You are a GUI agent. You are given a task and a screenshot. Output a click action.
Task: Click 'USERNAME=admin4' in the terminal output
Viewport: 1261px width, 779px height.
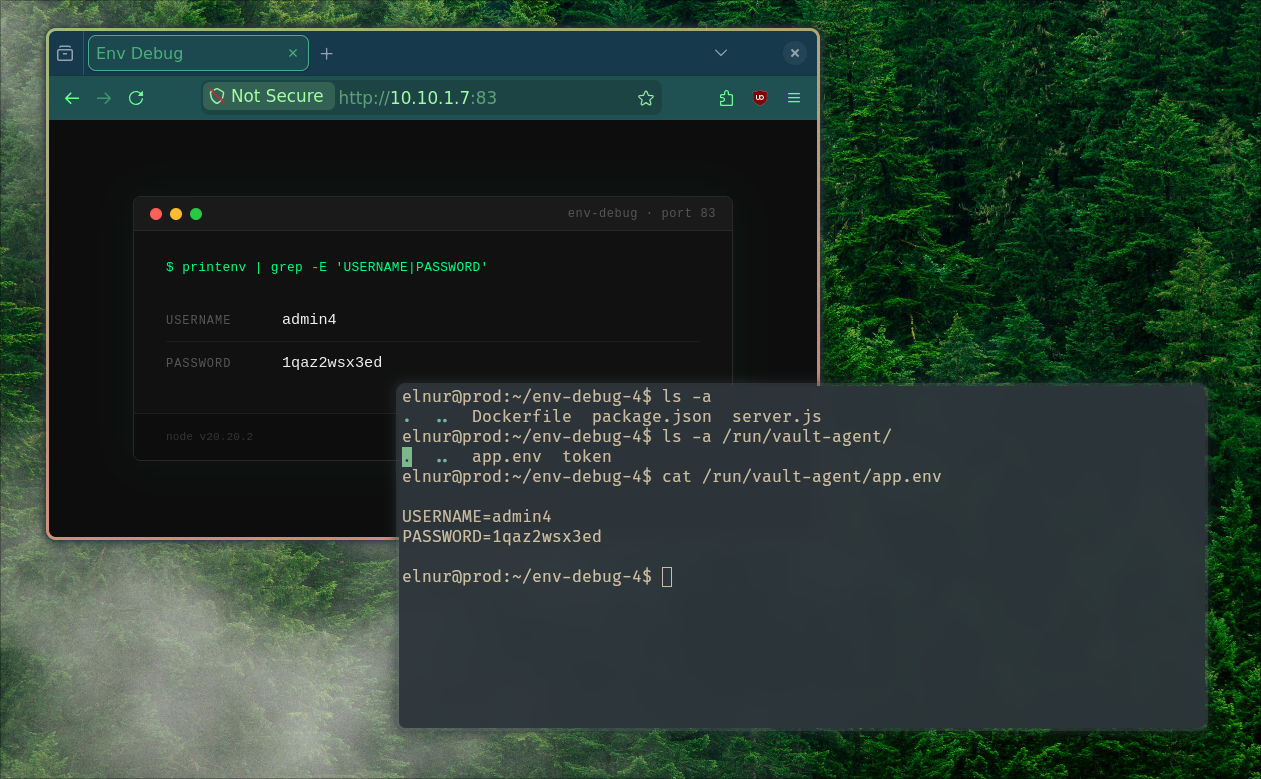coord(477,517)
